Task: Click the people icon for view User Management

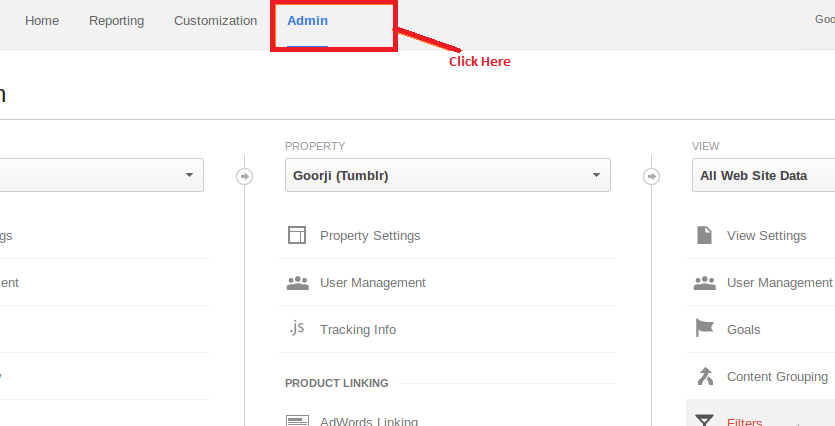Action: pos(705,283)
